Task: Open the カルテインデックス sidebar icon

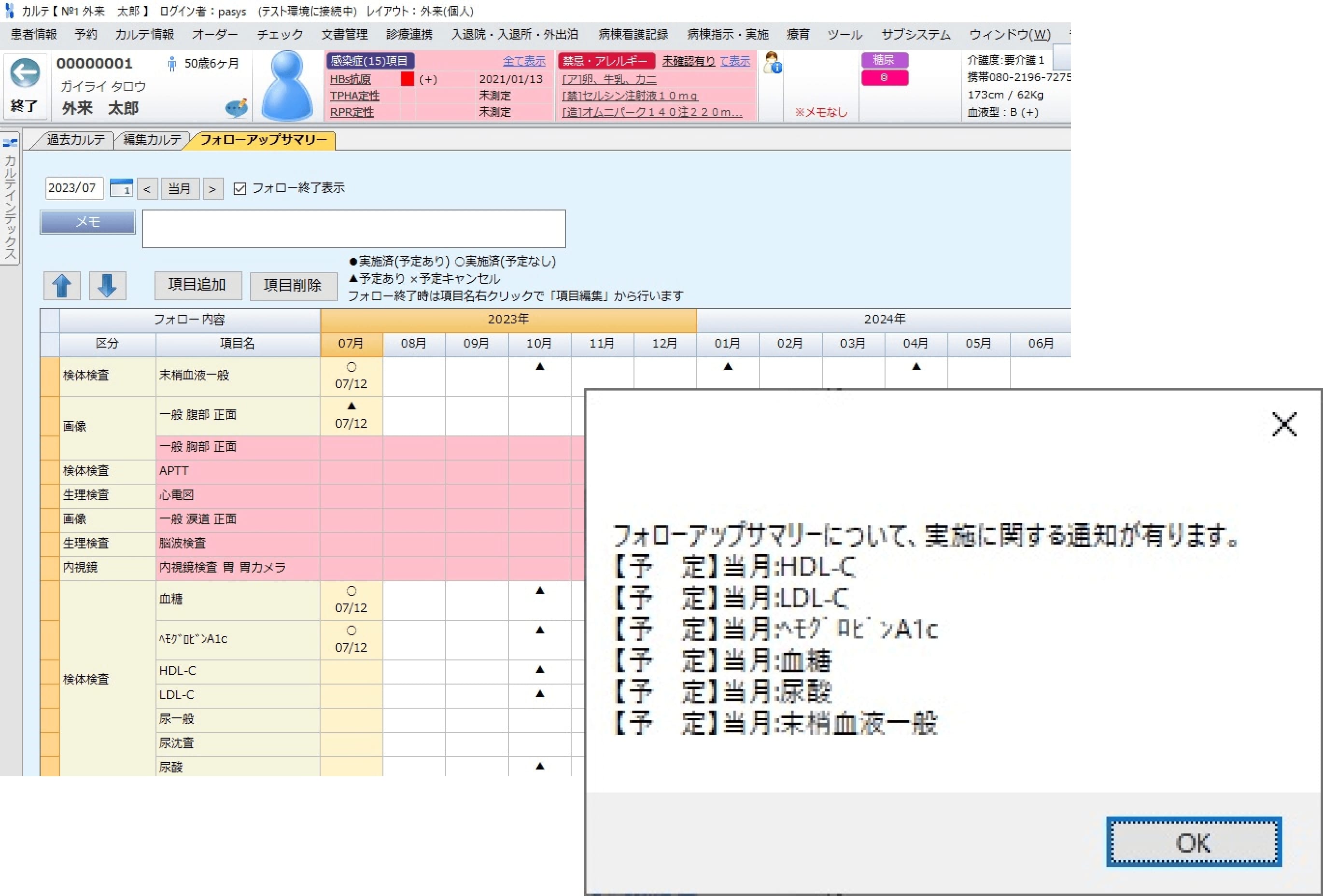Action: tap(10, 142)
